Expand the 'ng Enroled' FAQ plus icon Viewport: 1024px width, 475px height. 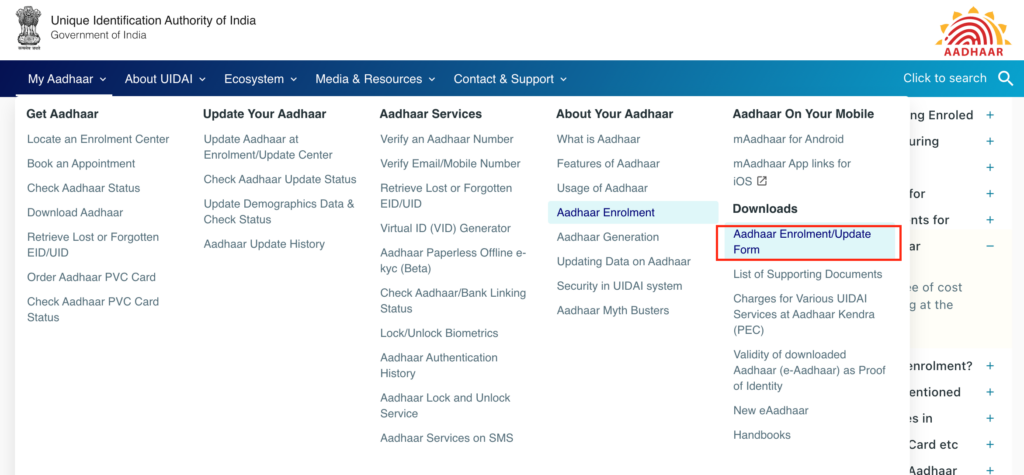[x=990, y=115]
